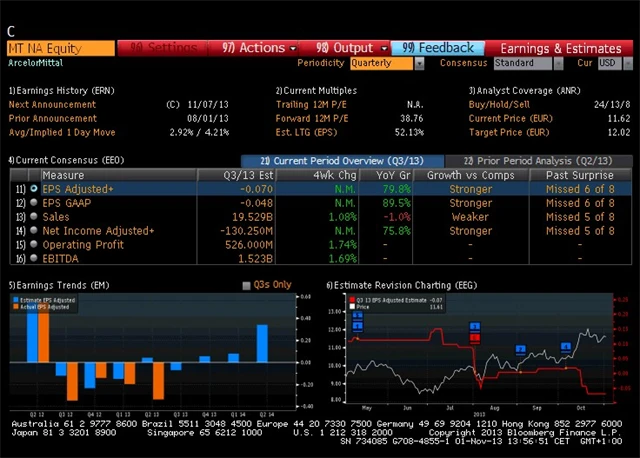The image size is (640, 458).
Task: Open 6) Estimate Revision Charting (EEG) link
Action: pos(402,285)
